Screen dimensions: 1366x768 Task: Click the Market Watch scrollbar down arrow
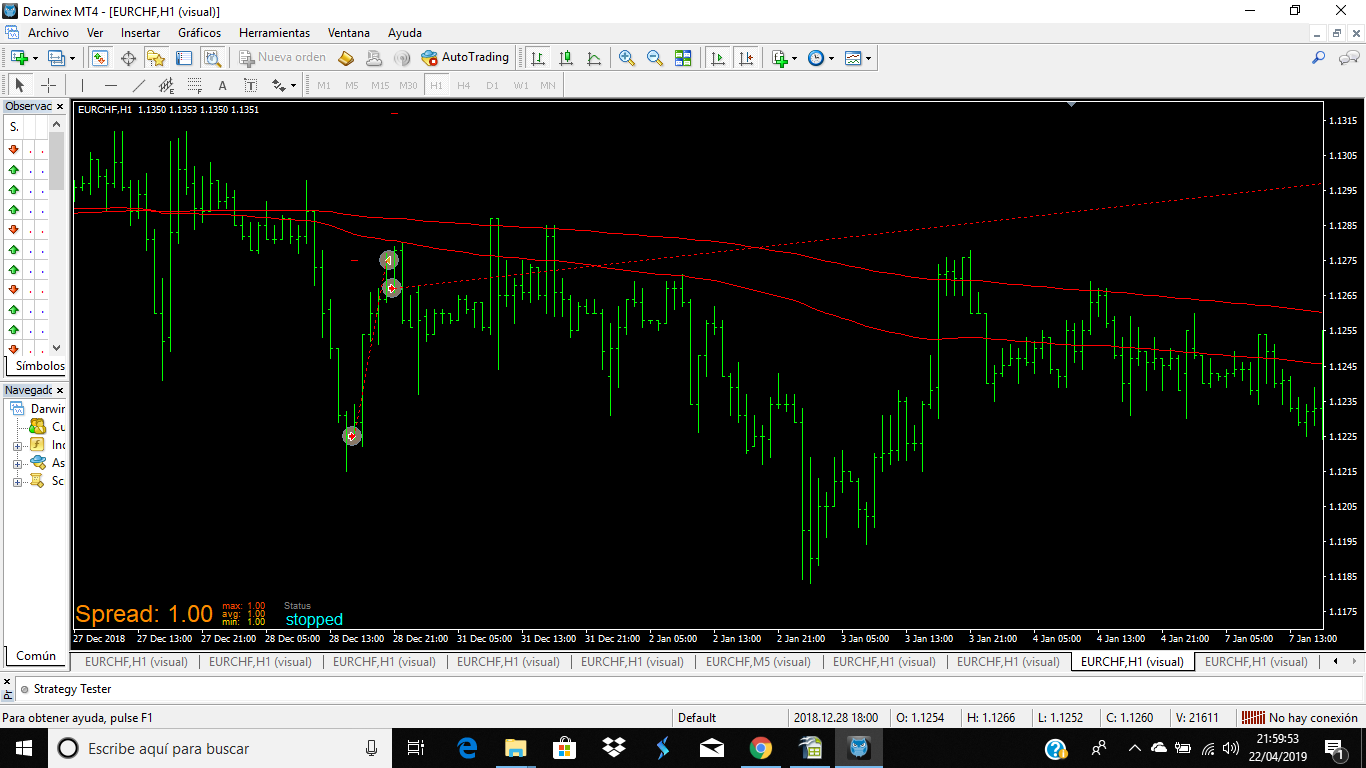point(58,347)
